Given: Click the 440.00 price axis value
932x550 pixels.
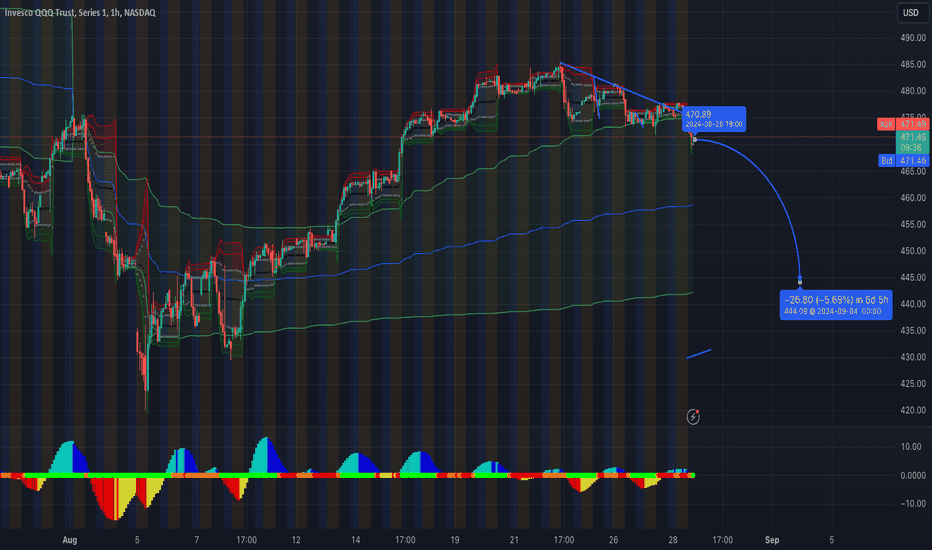Looking at the screenshot, I should click(912, 304).
